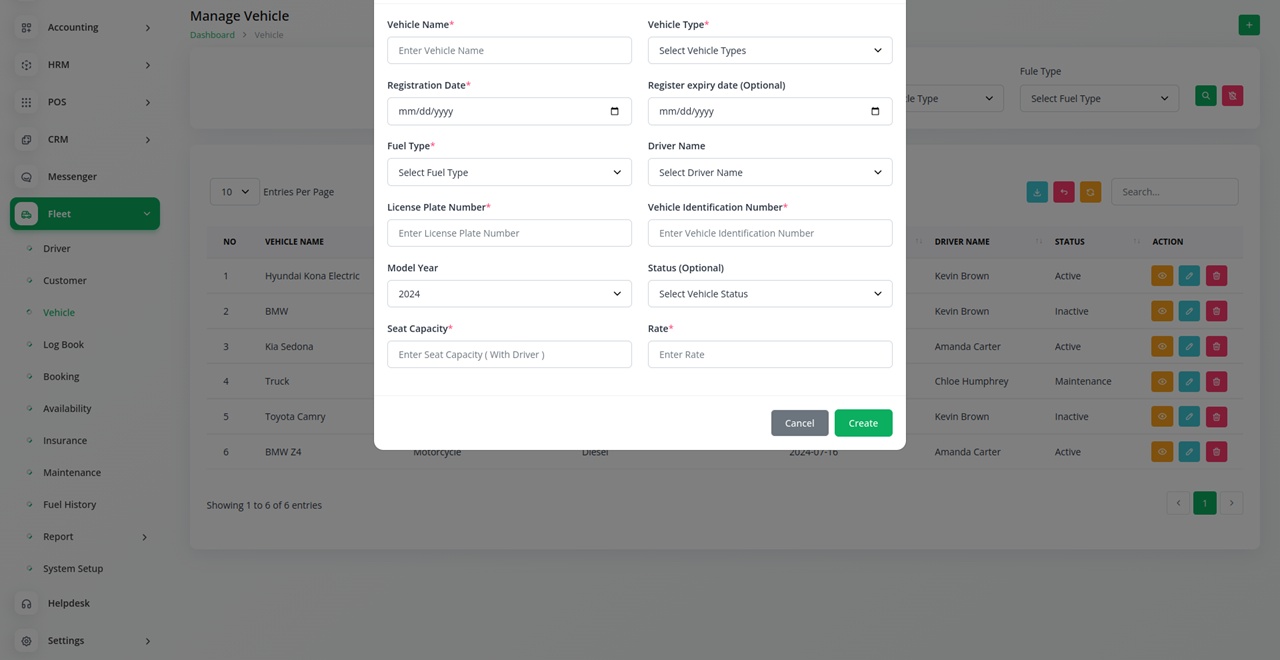Open the Select Vehicle Status dropdown
The height and width of the screenshot is (660, 1280).
pyautogui.click(x=770, y=294)
